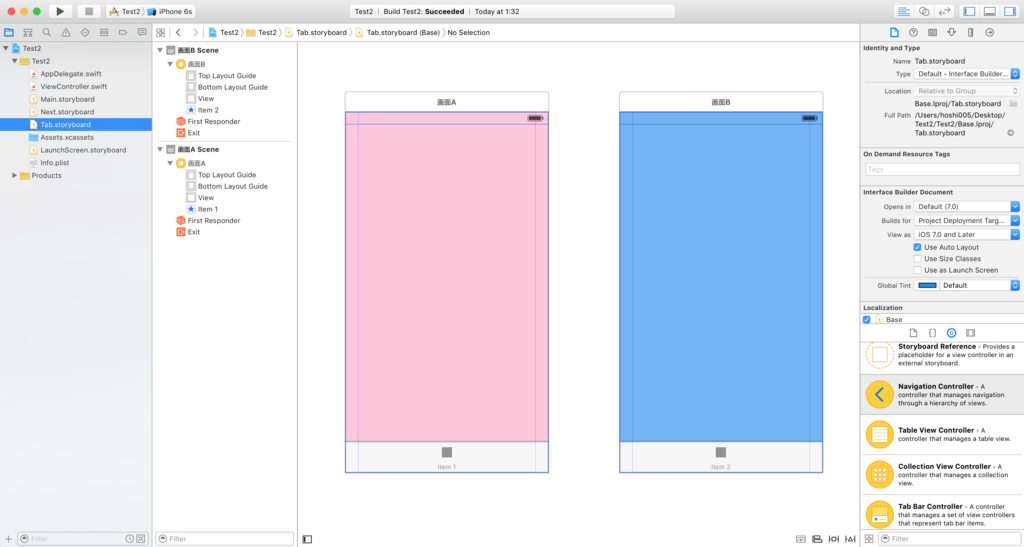
Task: Enable Use Size Classes checkbox
Action: point(918,258)
